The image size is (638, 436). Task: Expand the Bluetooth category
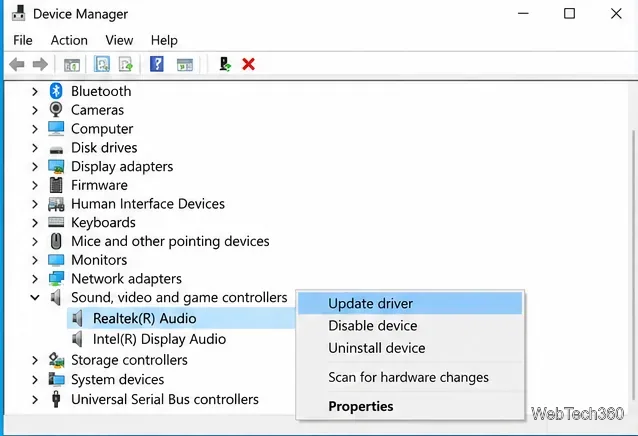pos(35,92)
